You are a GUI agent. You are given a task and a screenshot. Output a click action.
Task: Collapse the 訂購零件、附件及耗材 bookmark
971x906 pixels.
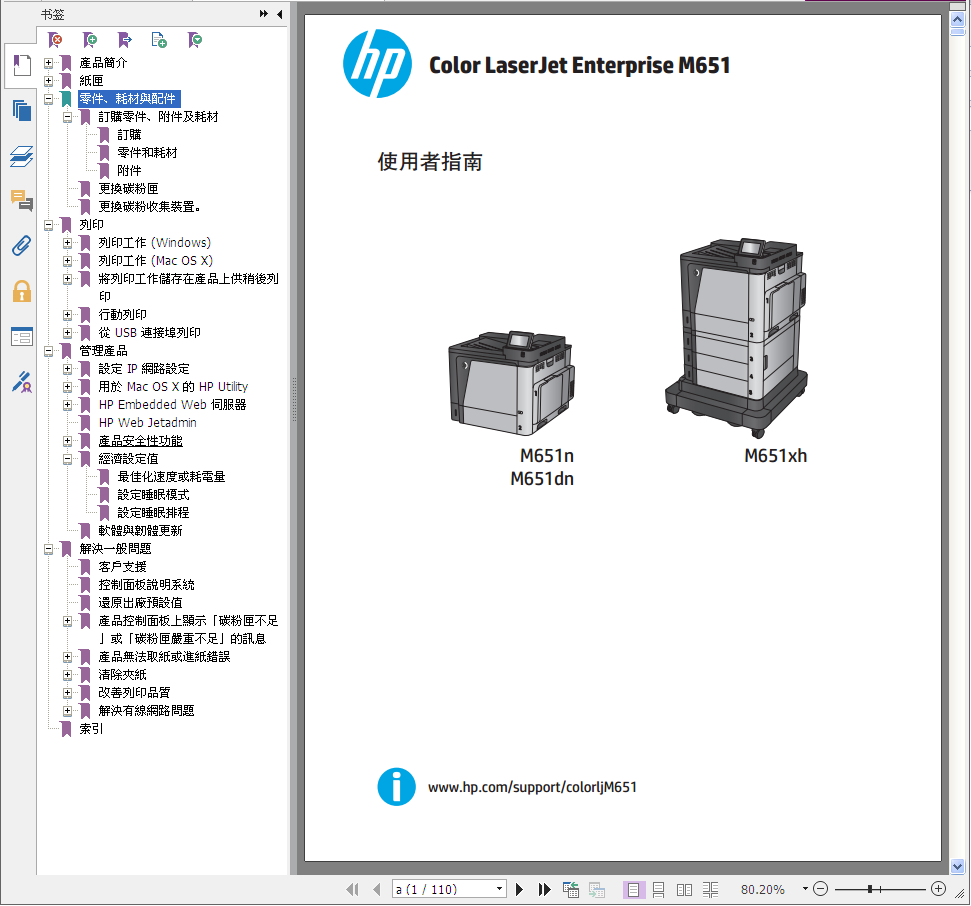pyautogui.click(x=67, y=117)
